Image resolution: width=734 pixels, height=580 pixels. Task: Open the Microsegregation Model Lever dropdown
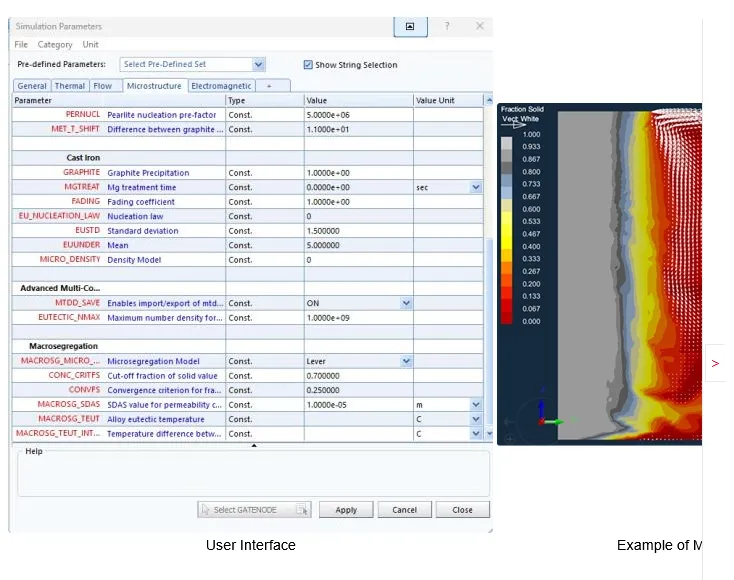tap(405, 361)
